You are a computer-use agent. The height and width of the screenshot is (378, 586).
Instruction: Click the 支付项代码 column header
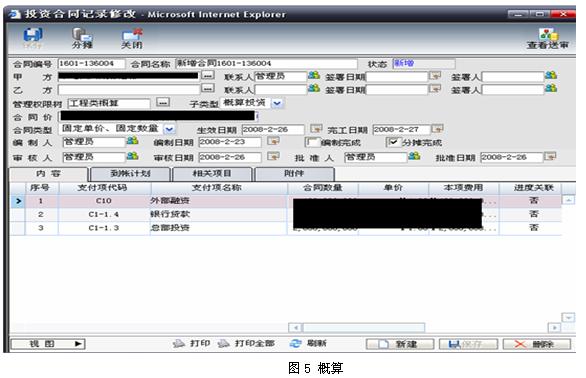coord(103,188)
